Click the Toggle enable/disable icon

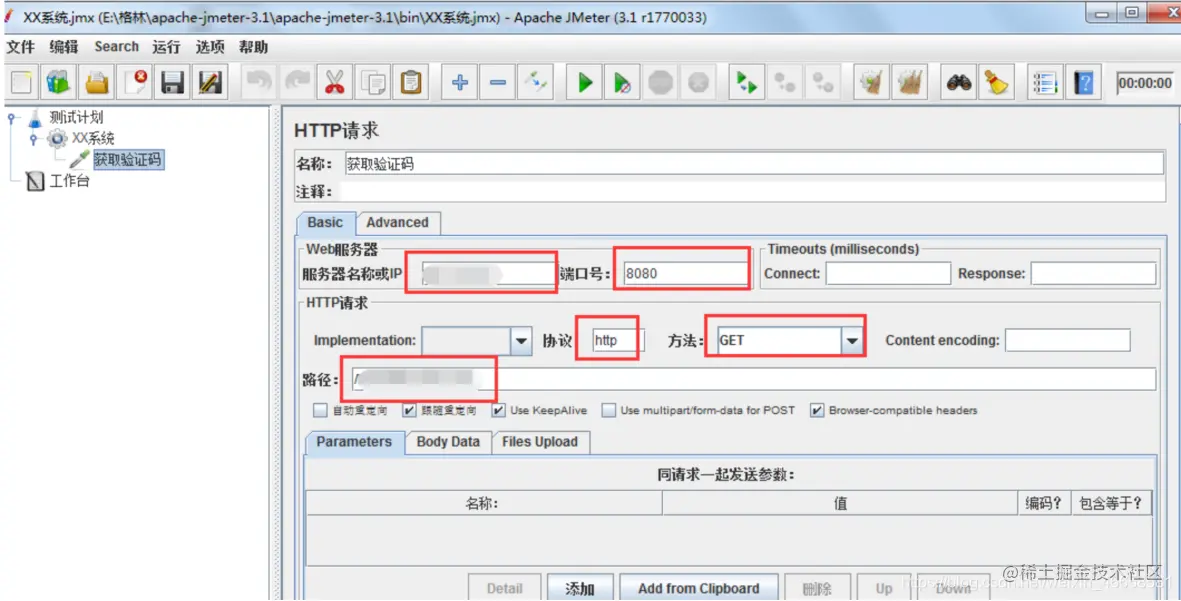click(x=536, y=82)
